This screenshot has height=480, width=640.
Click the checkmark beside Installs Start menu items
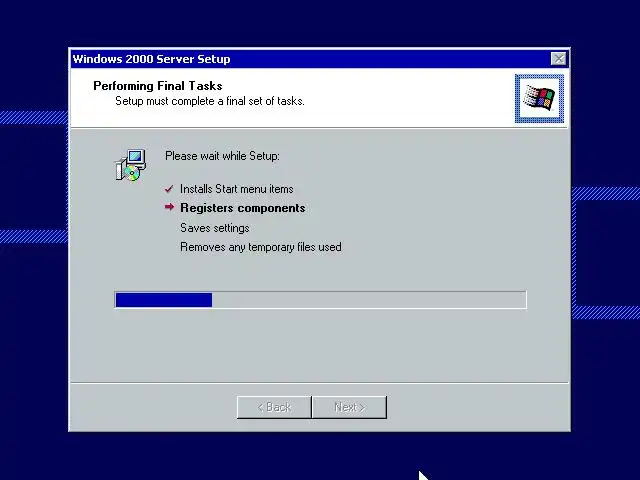point(169,189)
